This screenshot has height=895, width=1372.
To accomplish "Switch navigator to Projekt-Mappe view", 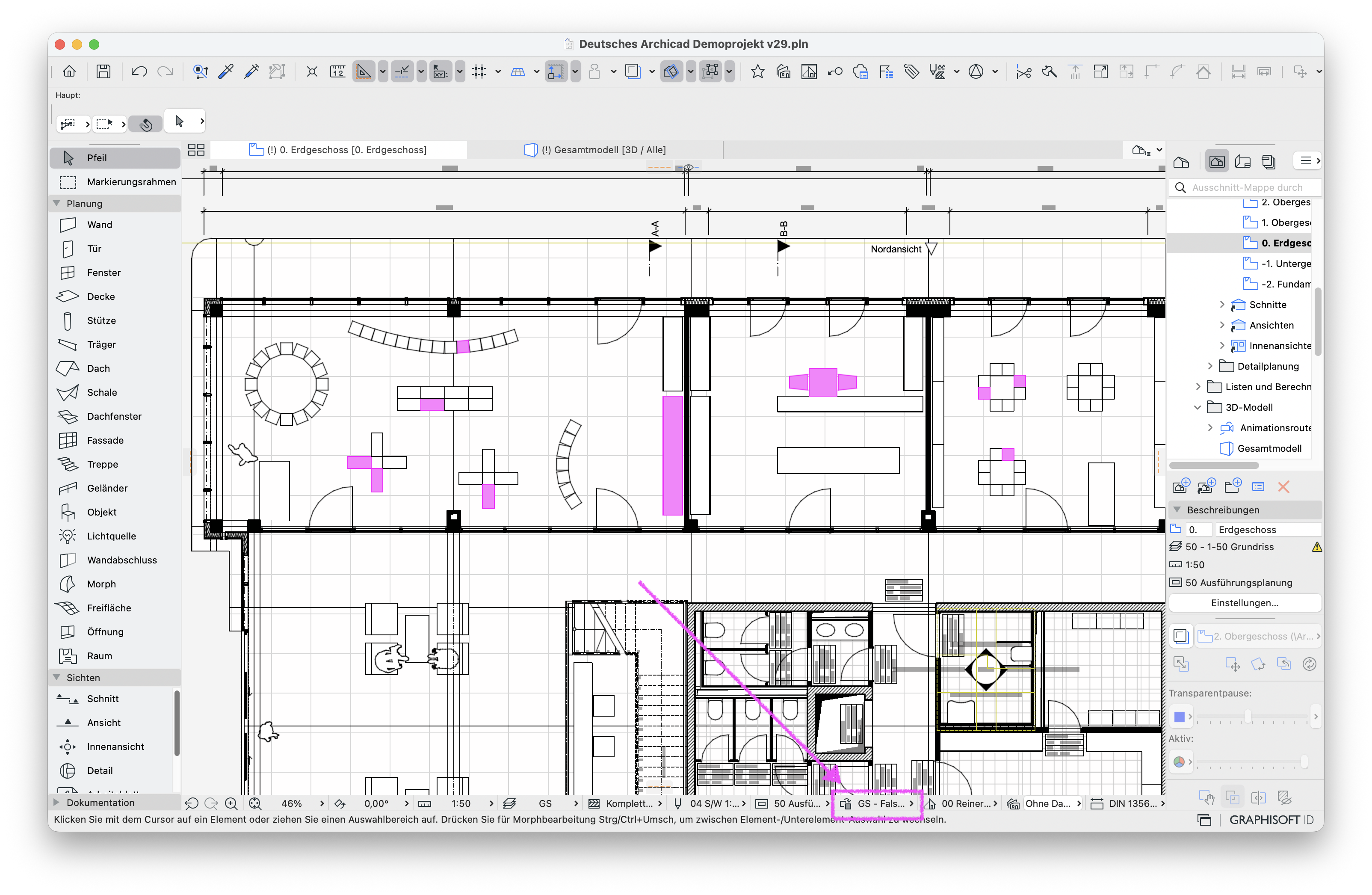I will click(1181, 162).
